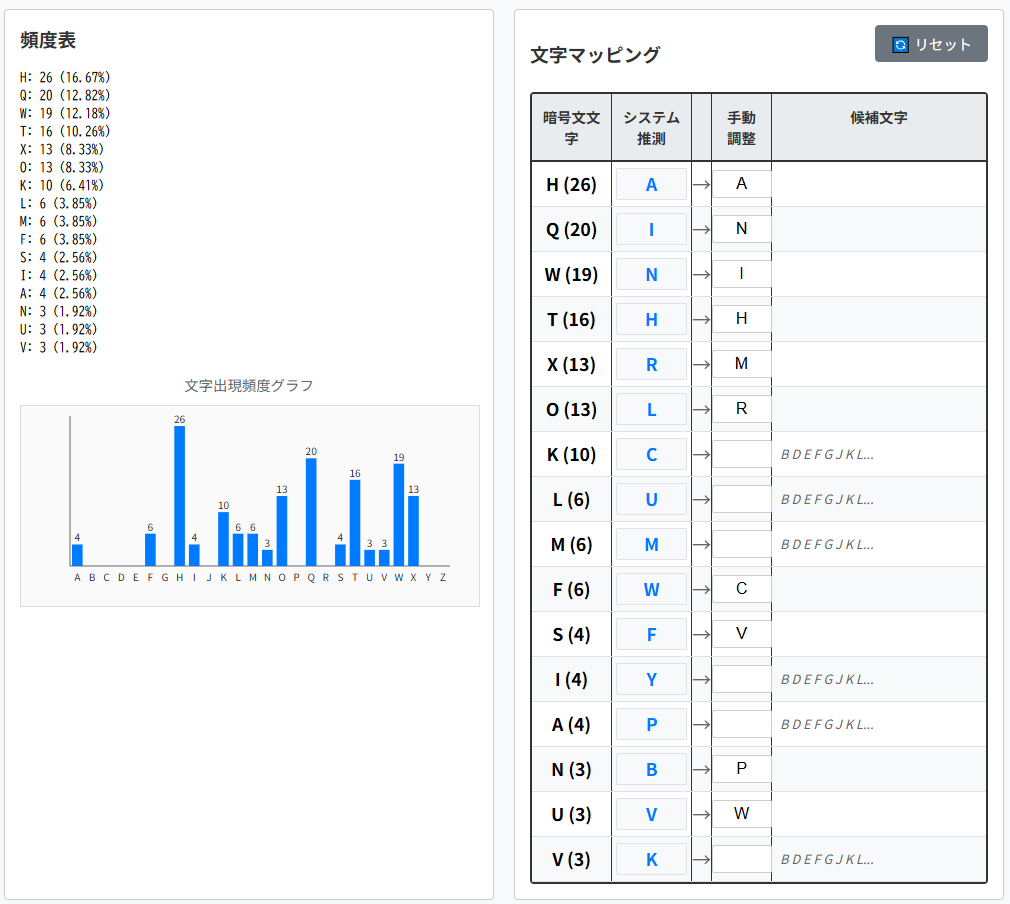Click the tallest bar labeled 26 in the graph
Image resolution: width=1010 pixels, height=904 pixels.
point(180,496)
